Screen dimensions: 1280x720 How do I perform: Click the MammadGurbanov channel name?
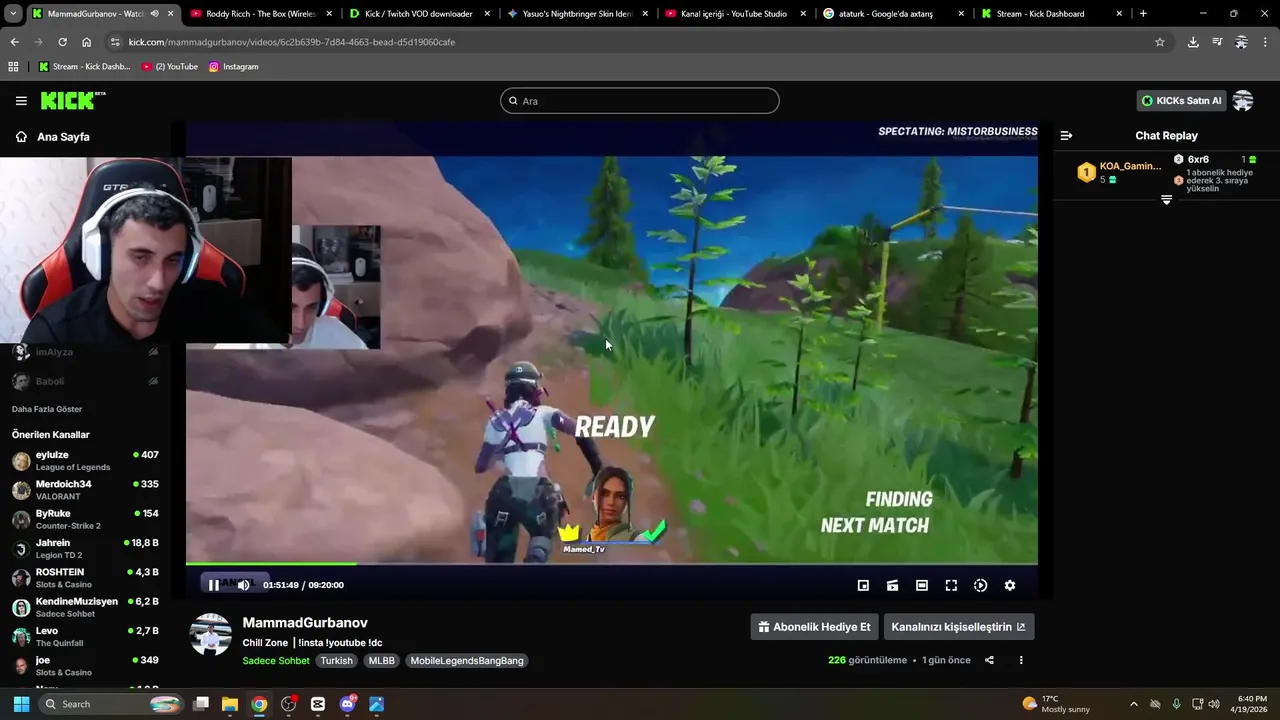[x=305, y=623]
